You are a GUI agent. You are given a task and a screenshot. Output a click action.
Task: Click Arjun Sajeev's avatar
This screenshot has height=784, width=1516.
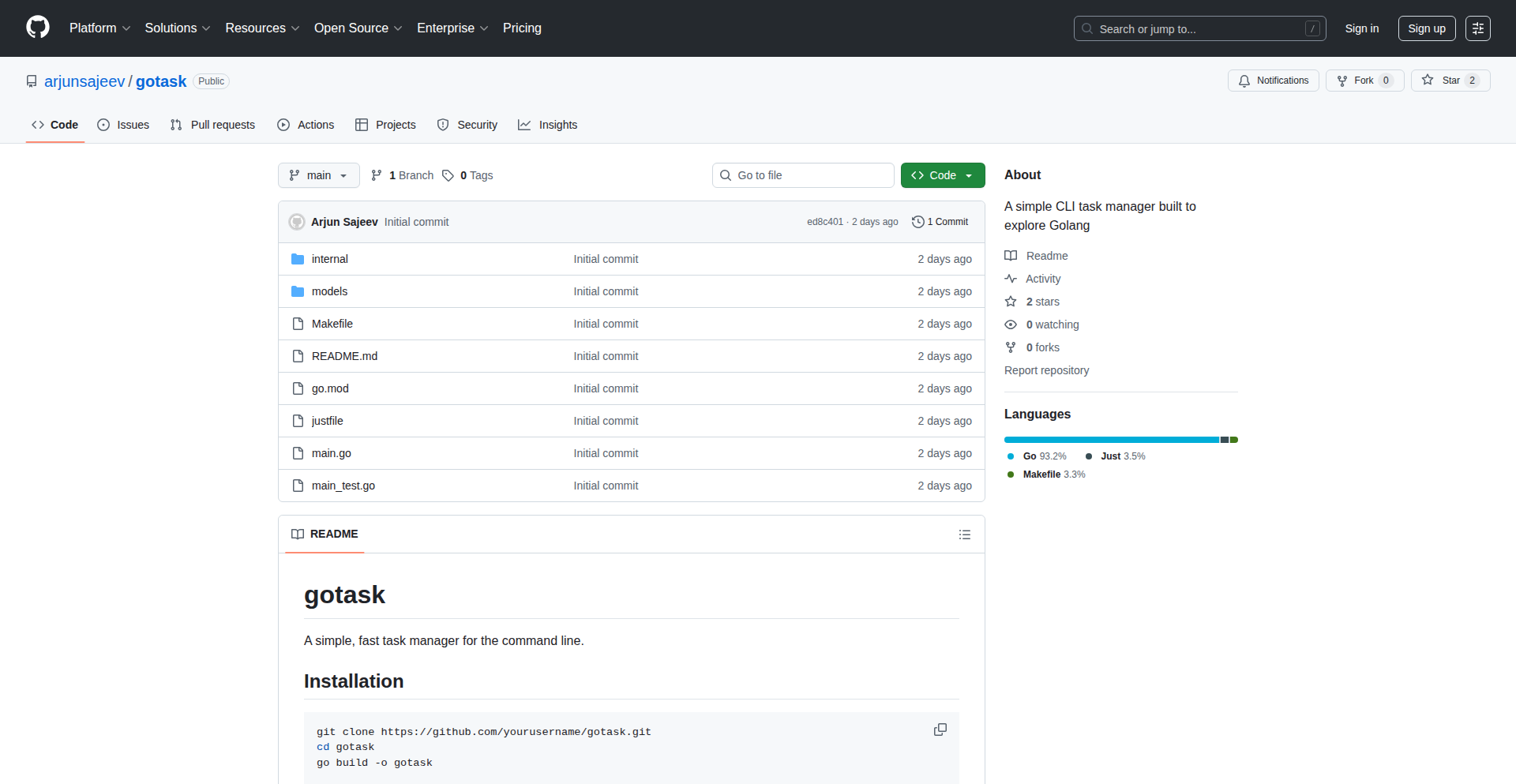click(x=297, y=222)
